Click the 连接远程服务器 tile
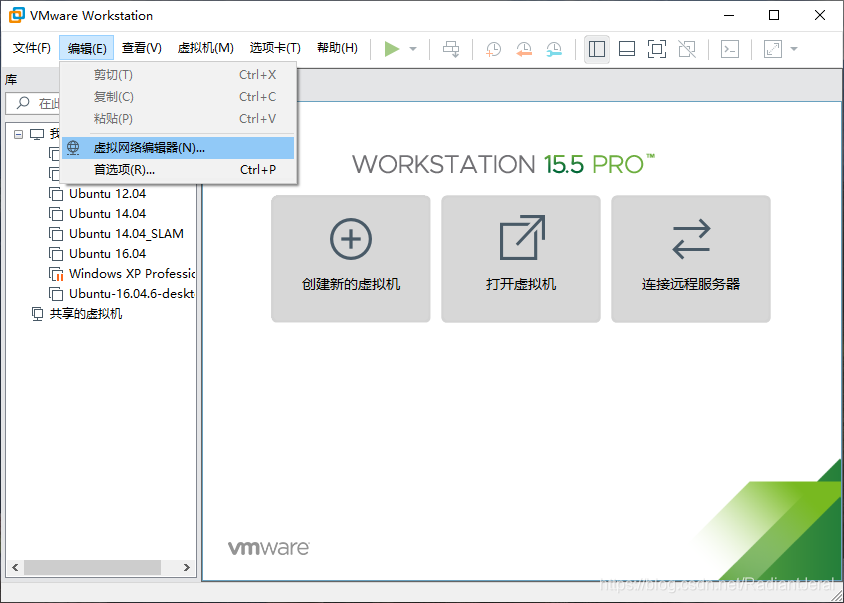The height and width of the screenshot is (603, 844). 691,259
